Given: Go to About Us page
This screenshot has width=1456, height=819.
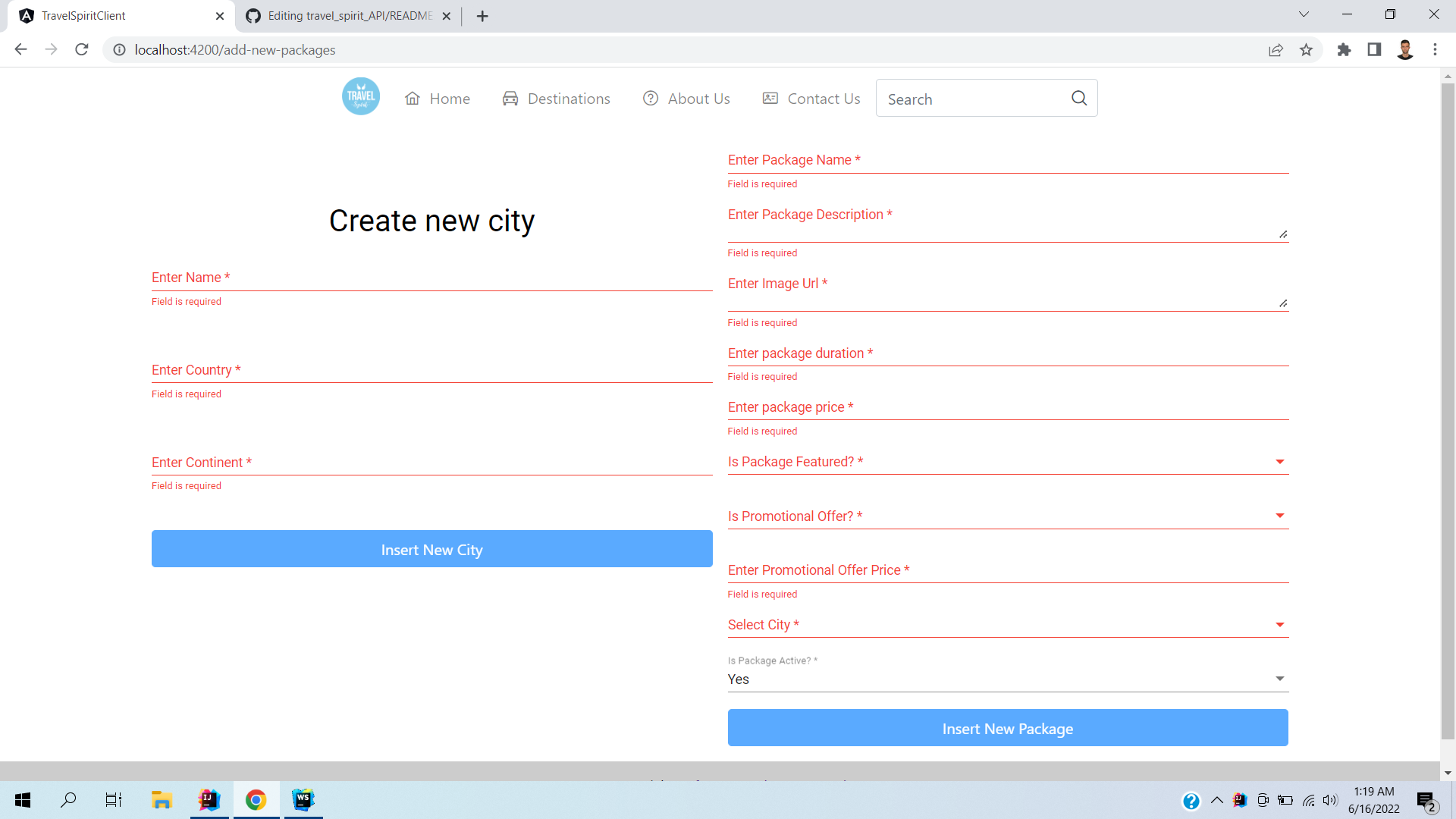Looking at the screenshot, I should click(x=686, y=99).
